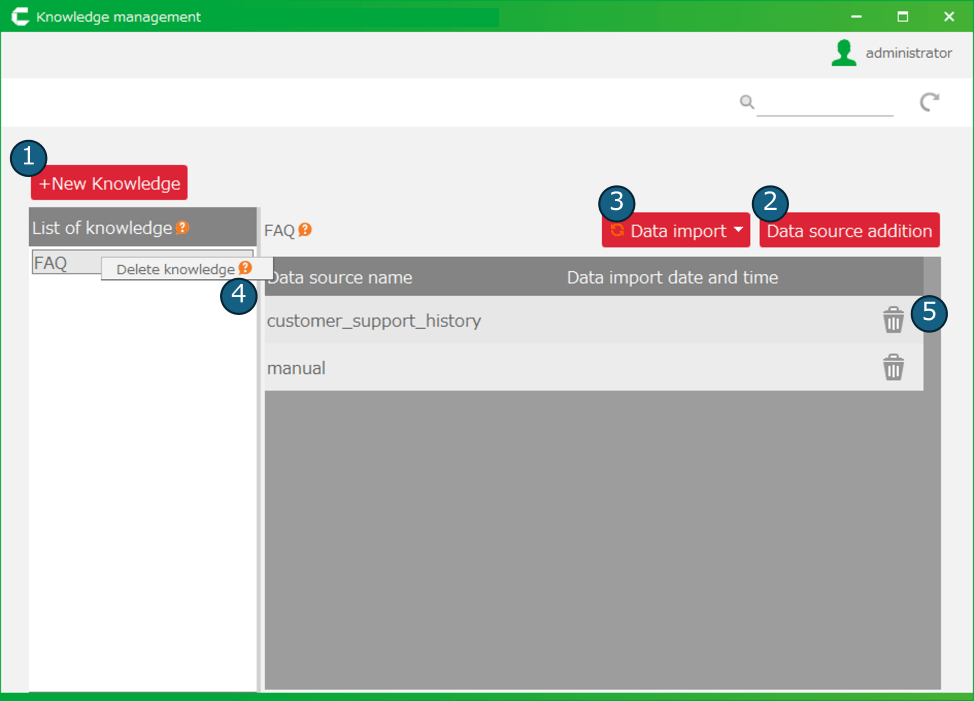Image resolution: width=974 pixels, height=701 pixels.
Task: Click the sync icon on Data import
Action: (x=617, y=230)
